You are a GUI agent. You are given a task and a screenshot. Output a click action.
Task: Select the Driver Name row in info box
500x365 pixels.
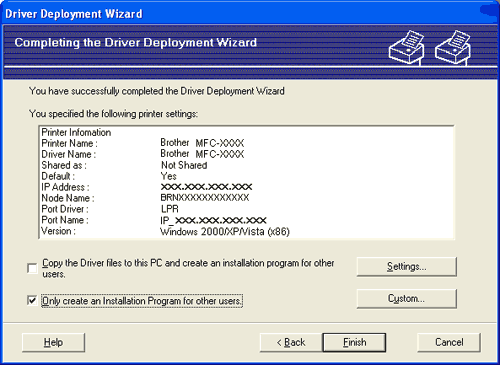(x=143, y=154)
